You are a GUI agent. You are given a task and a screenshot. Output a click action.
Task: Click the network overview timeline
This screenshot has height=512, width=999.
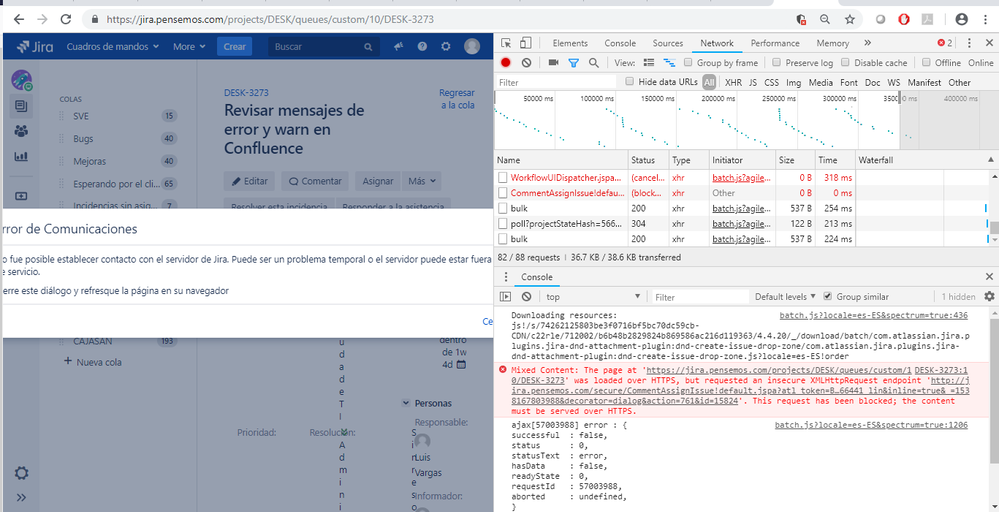pyautogui.click(x=746, y=120)
